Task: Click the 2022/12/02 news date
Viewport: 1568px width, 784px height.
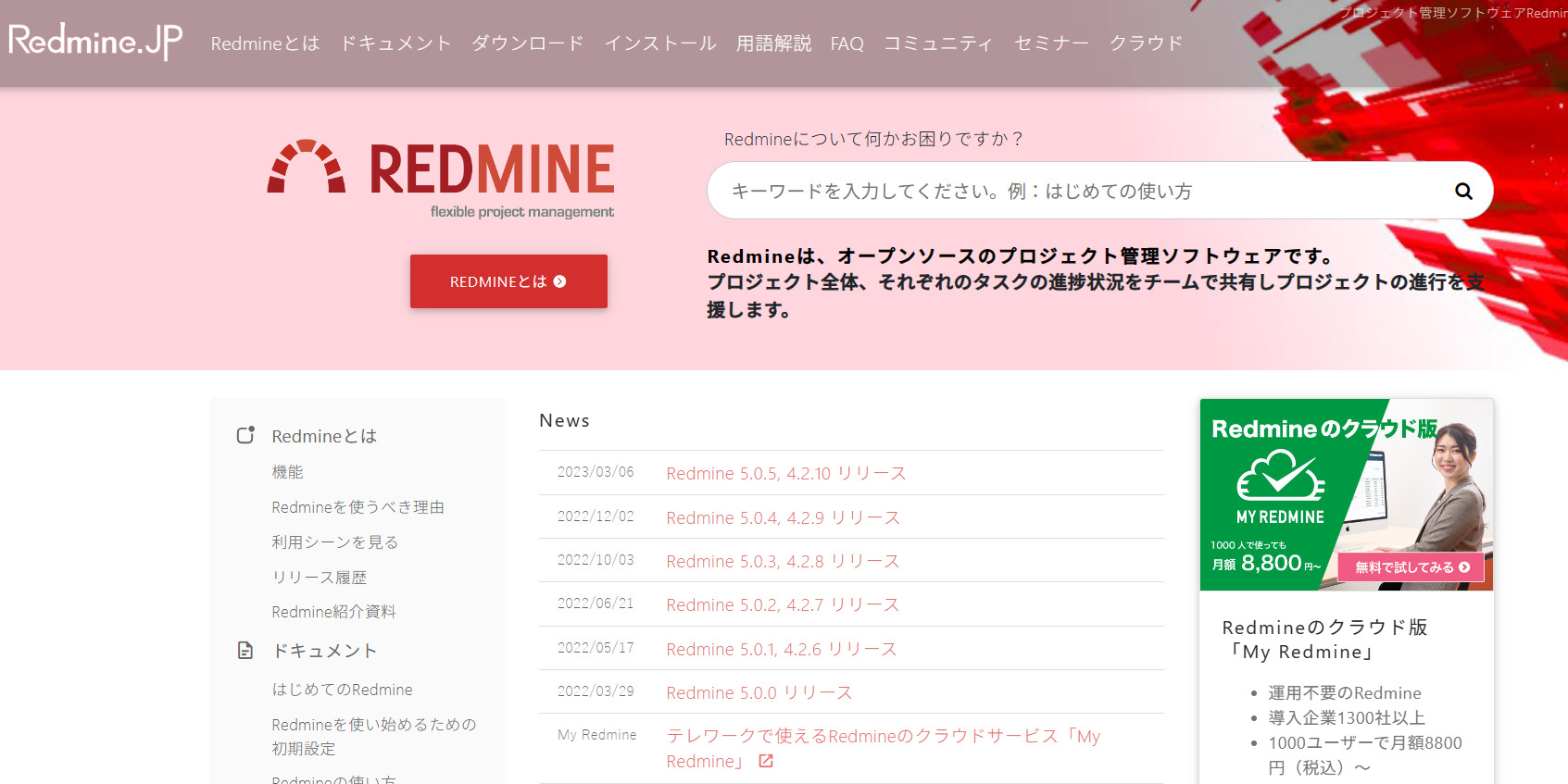Action: 596,516
